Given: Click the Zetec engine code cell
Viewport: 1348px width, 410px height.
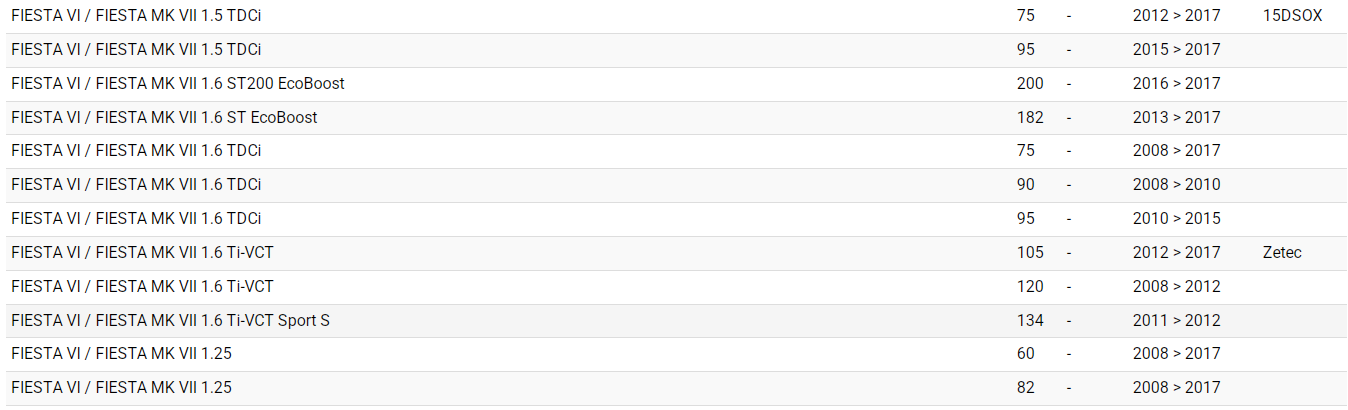Looking at the screenshot, I should coord(1282,253).
